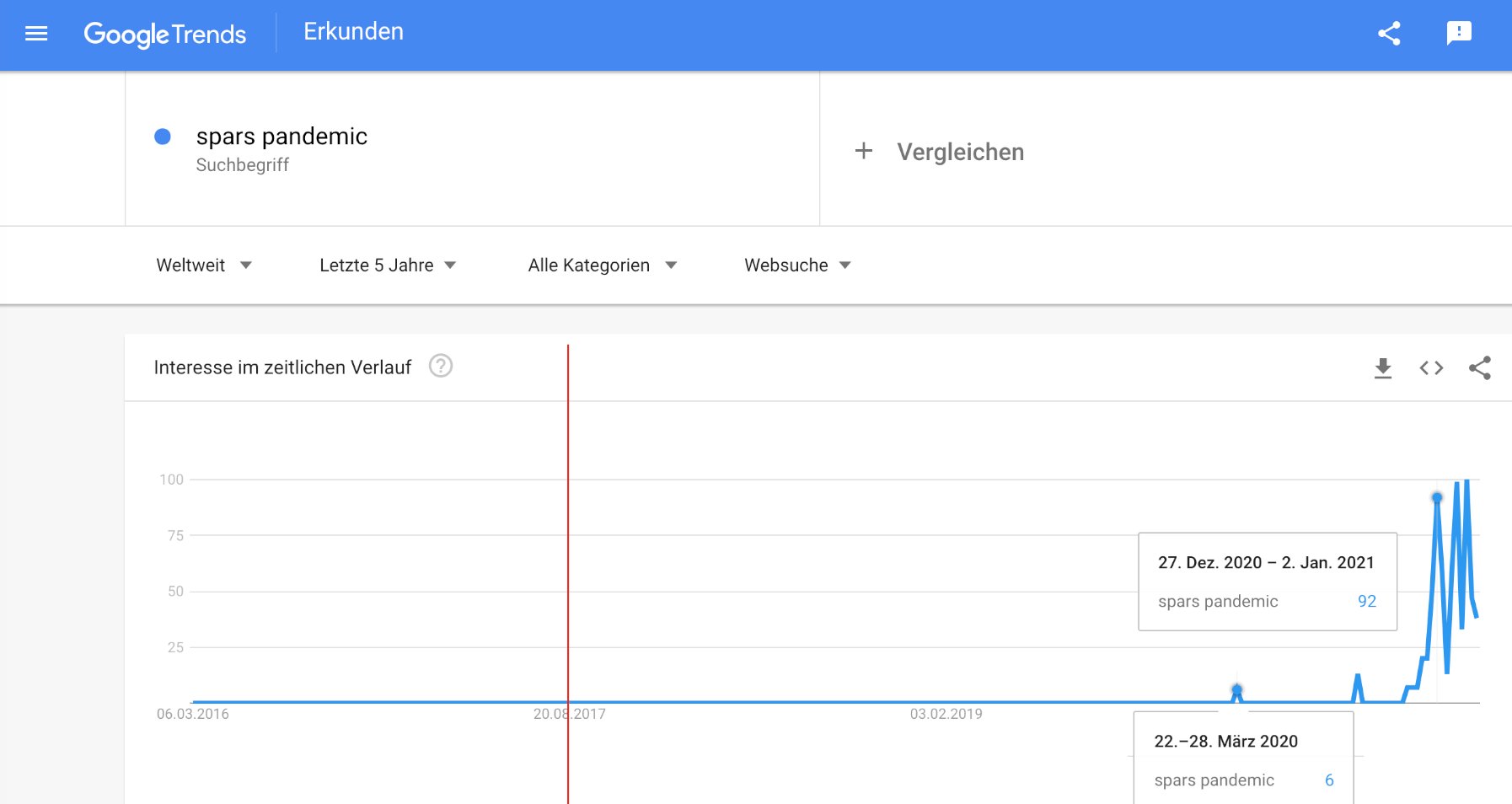Open the send feedback icon

1459,34
